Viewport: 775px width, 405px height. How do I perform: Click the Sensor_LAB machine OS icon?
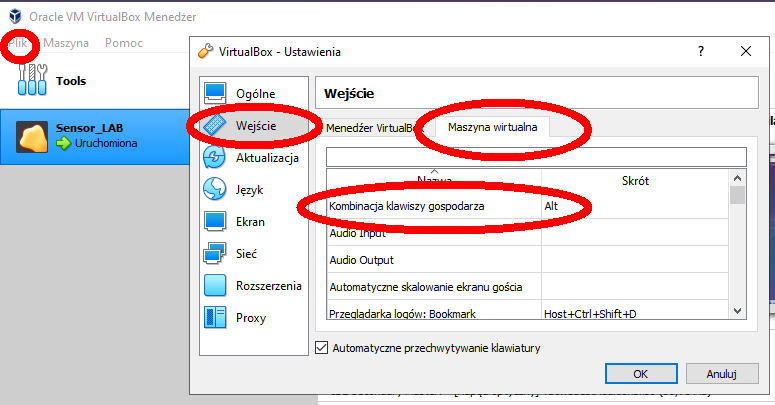click(32, 137)
